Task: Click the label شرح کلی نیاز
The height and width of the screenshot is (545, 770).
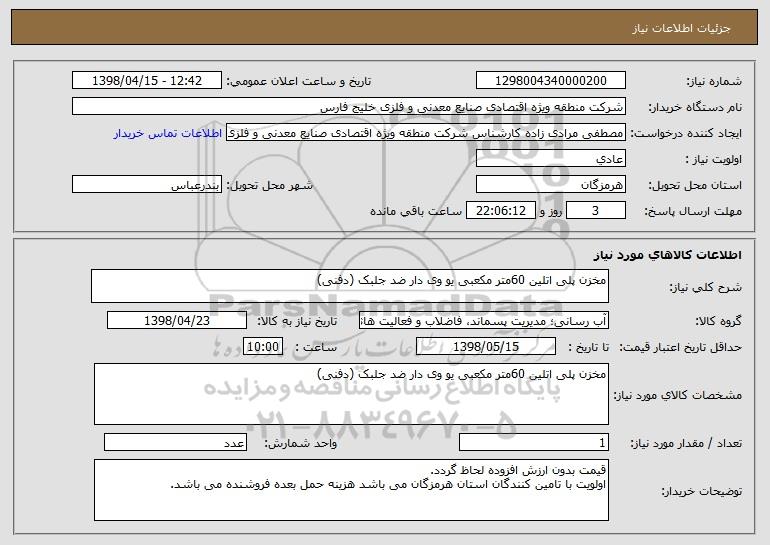Action: [706, 287]
